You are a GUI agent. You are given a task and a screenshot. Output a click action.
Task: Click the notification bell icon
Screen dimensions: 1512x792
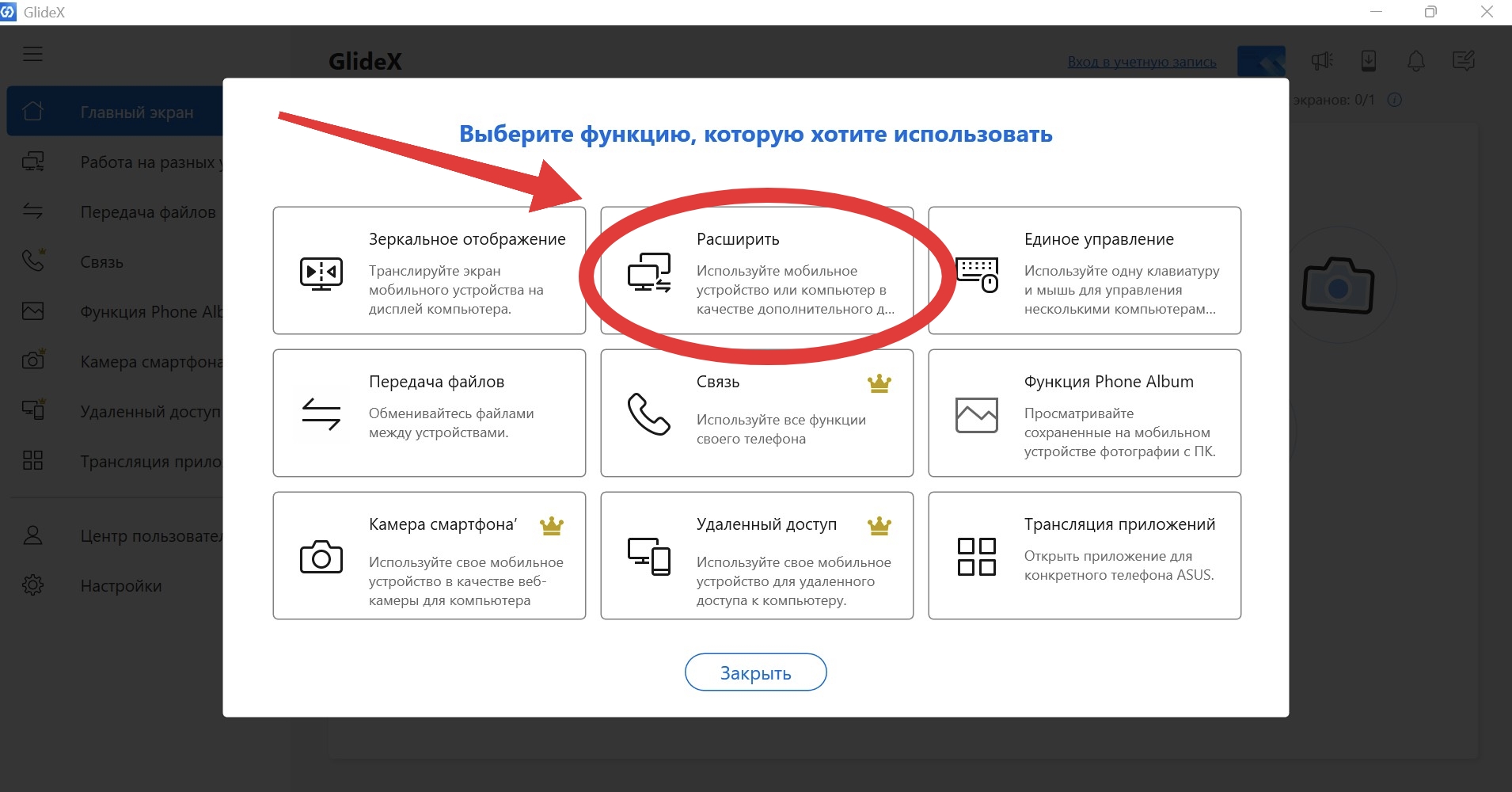[1416, 61]
